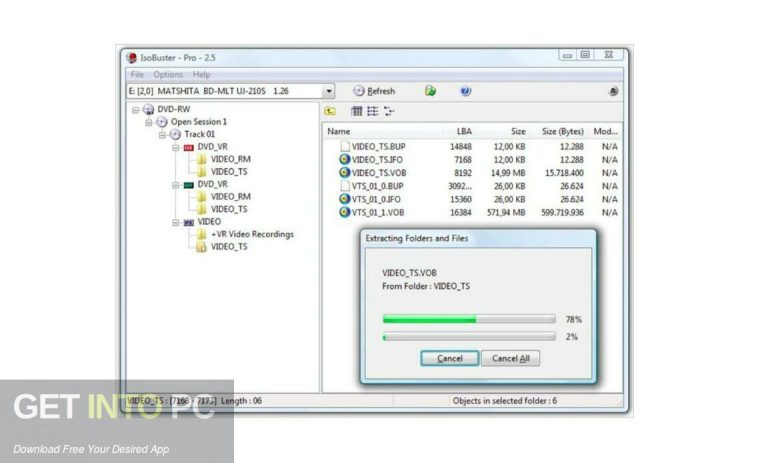Click the 2% overall progress bar

tap(469, 337)
